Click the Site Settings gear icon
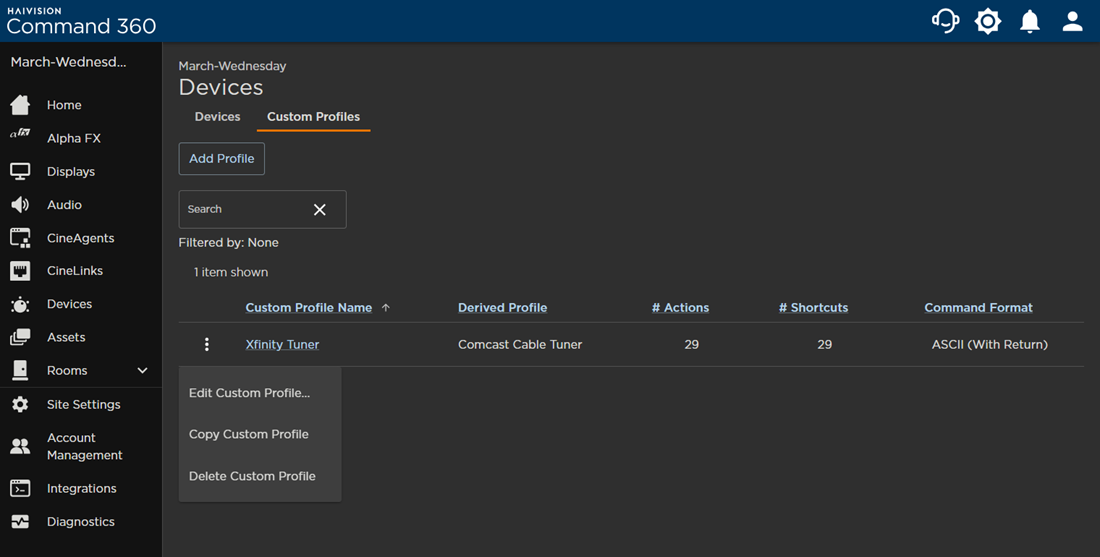 (20, 404)
